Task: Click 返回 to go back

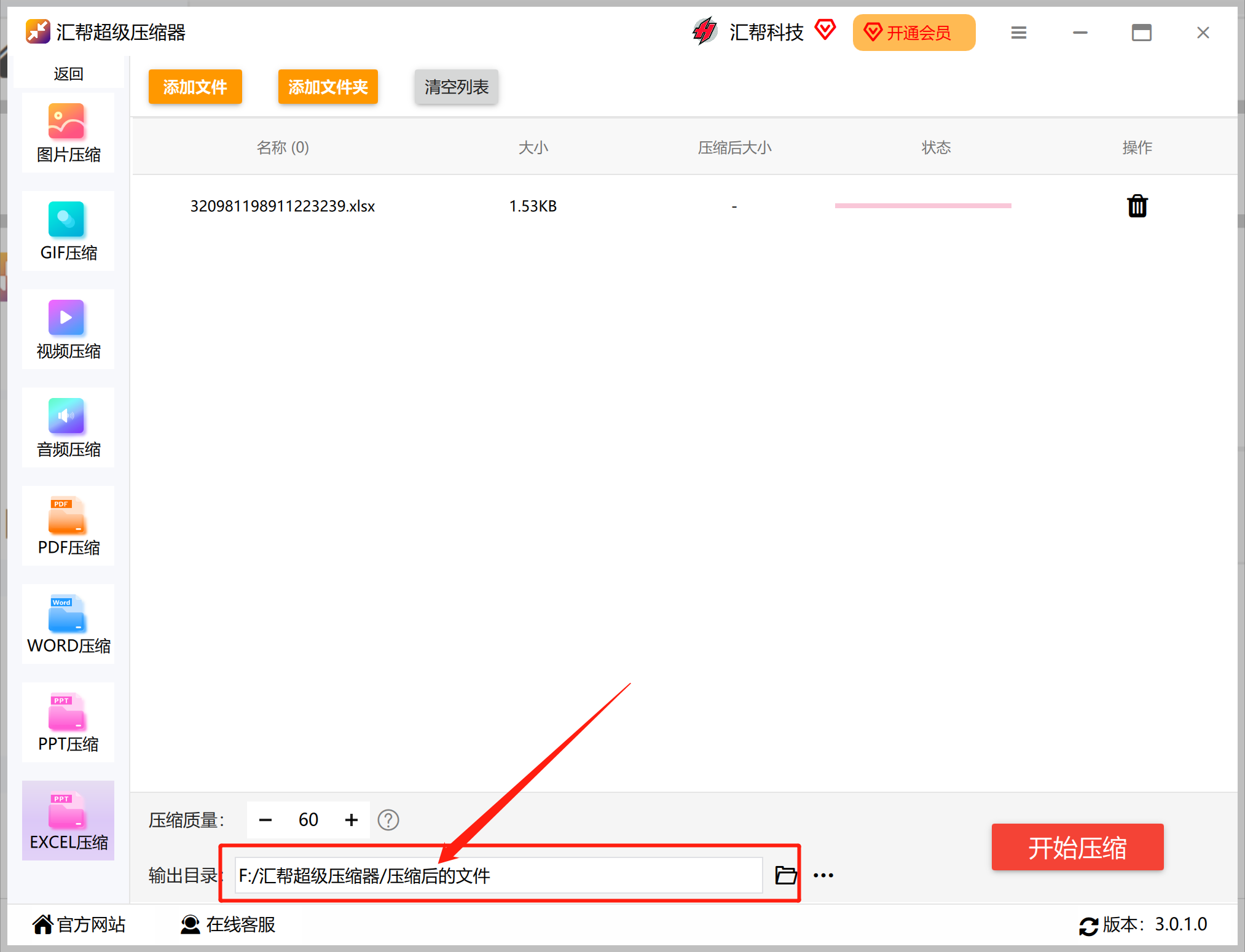Action: click(68, 74)
